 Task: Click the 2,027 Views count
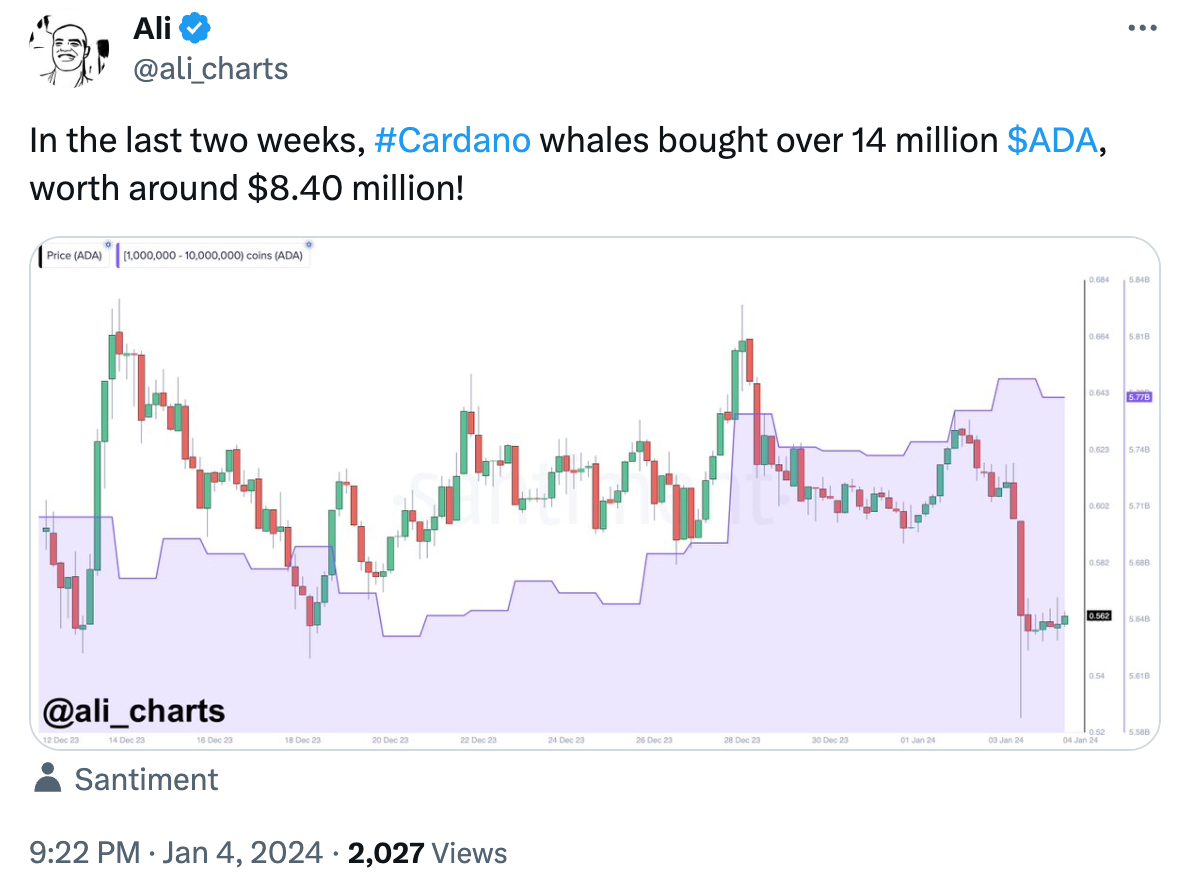[427, 853]
